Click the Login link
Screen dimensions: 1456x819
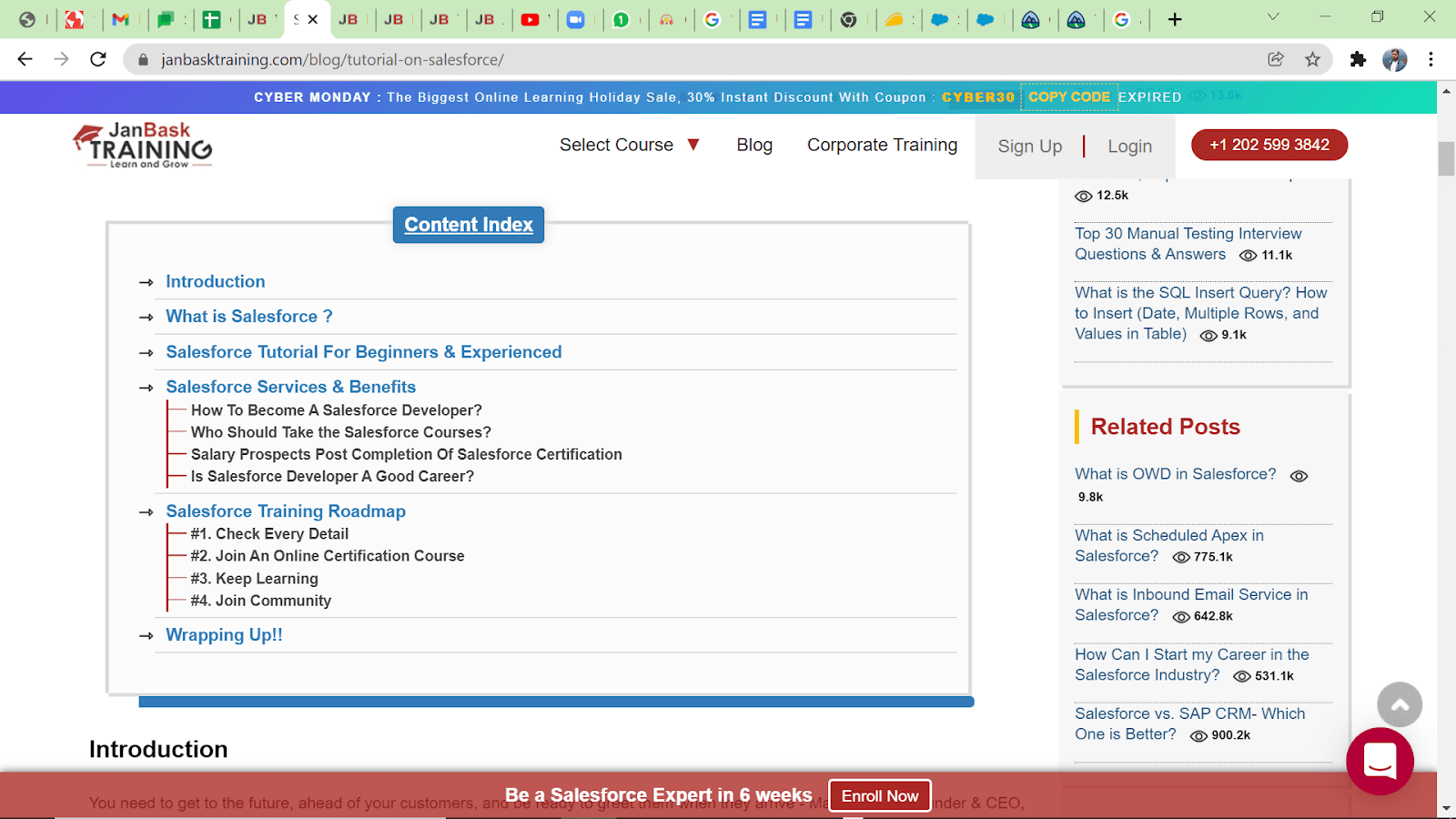point(1129,147)
